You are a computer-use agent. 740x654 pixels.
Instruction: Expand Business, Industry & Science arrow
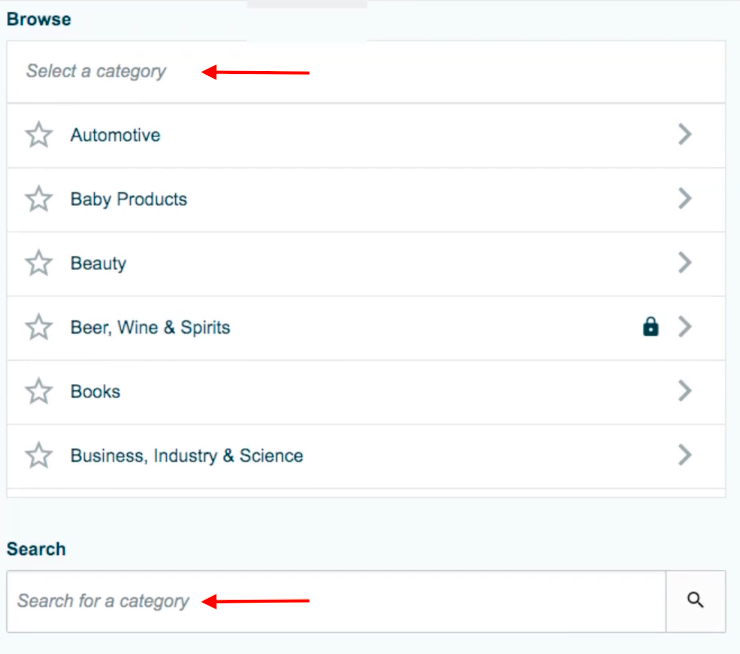pyautogui.click(x=685, y=455)
